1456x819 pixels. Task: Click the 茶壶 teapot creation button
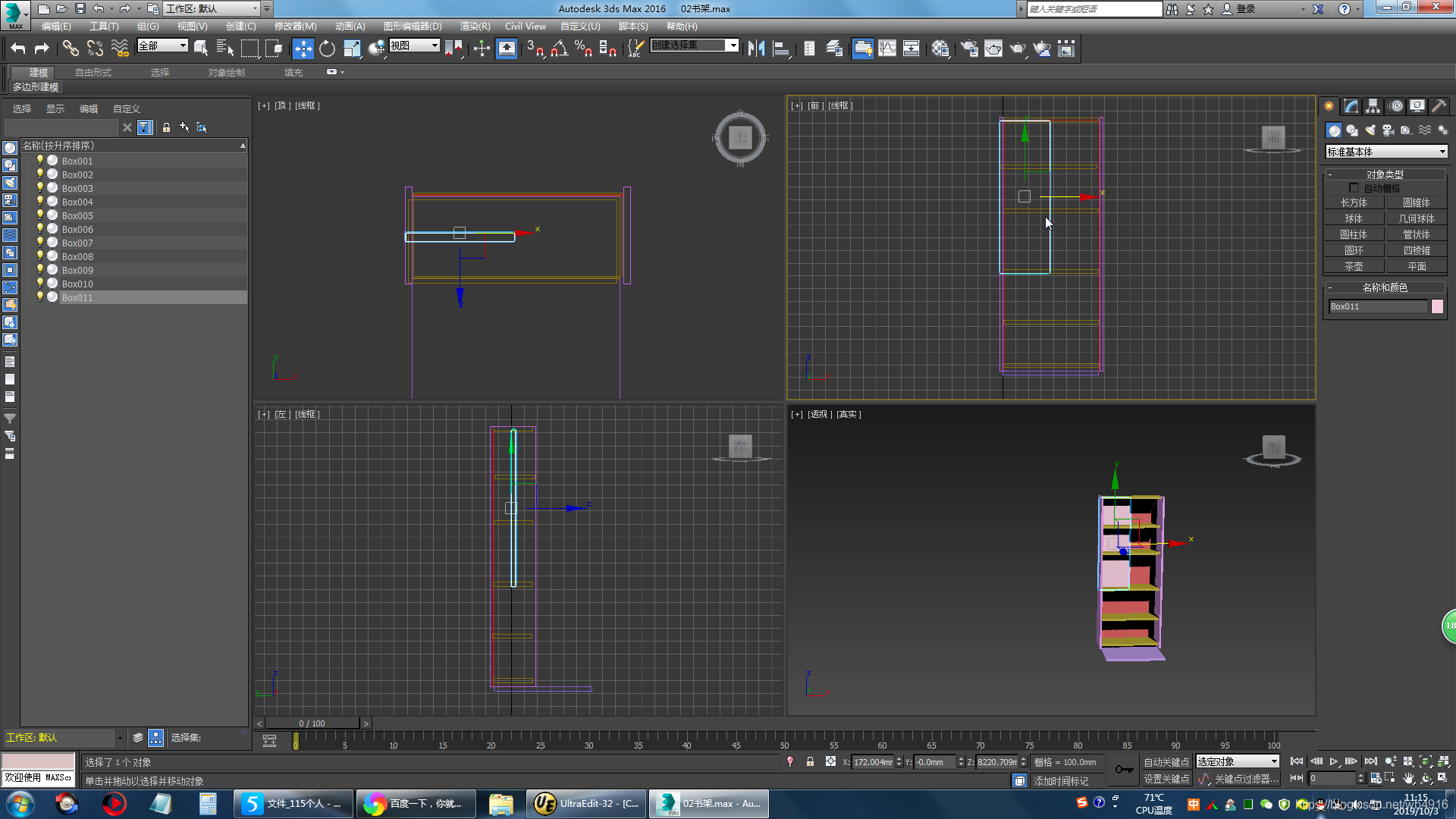(x=1354, y=266)
